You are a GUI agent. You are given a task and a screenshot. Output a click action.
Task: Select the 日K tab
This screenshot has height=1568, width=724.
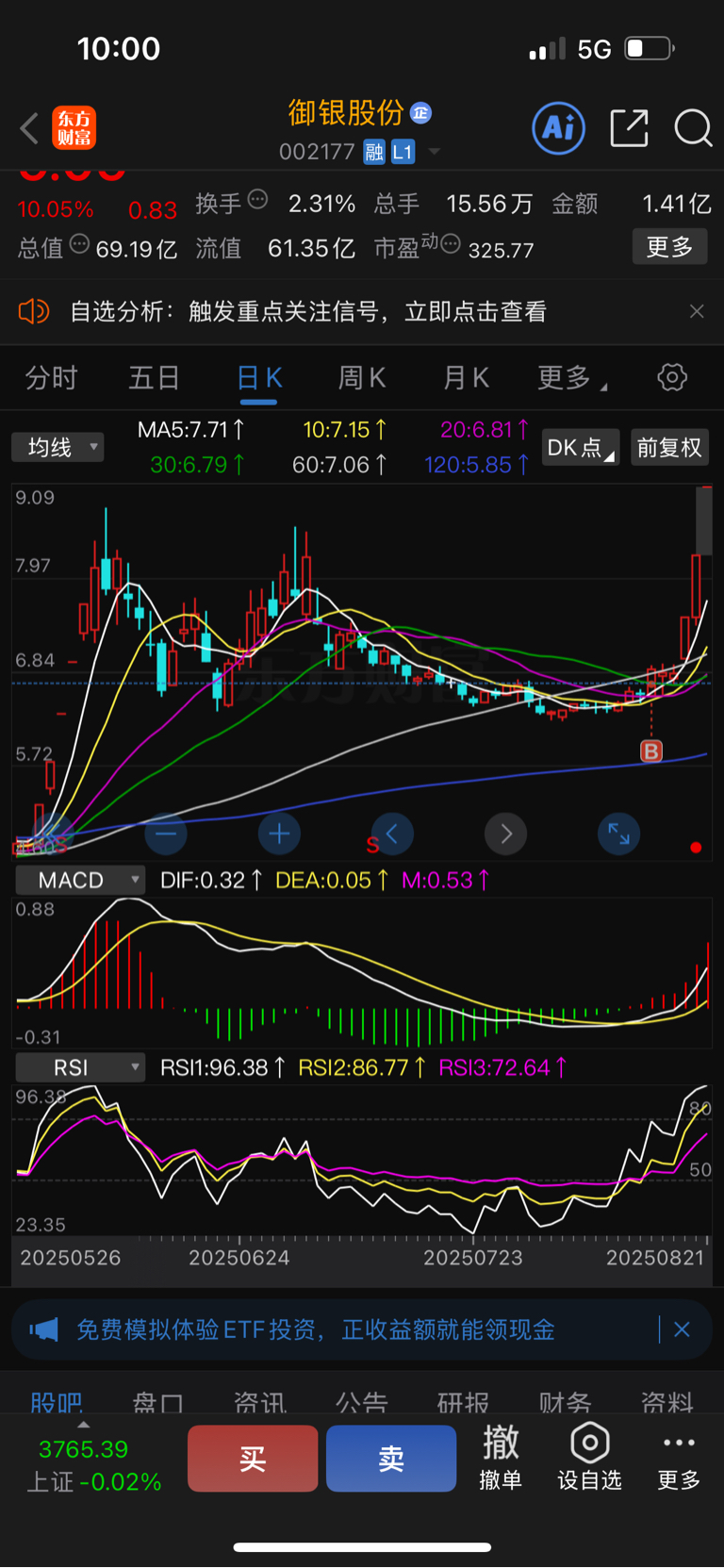[259, 378]
